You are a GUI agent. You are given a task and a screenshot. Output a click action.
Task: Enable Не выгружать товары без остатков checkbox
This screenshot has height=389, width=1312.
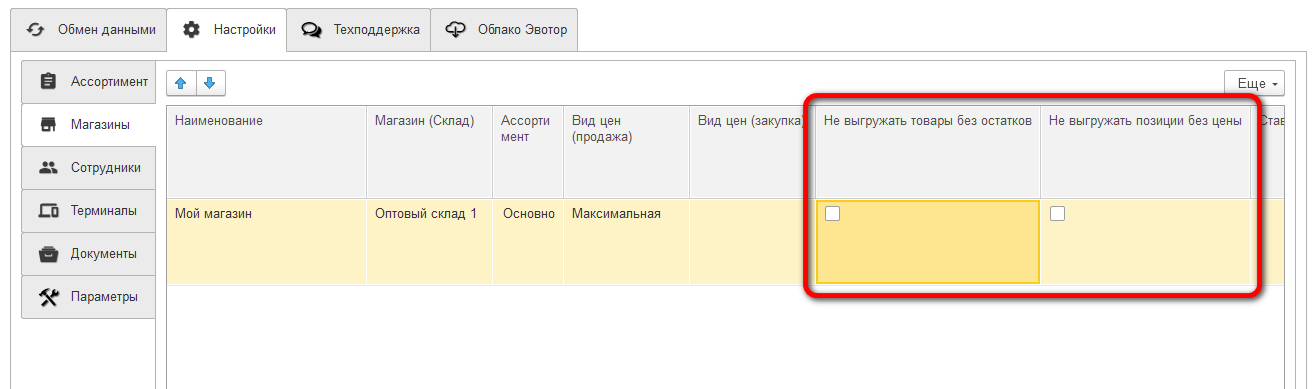click(x=832, y=213)
